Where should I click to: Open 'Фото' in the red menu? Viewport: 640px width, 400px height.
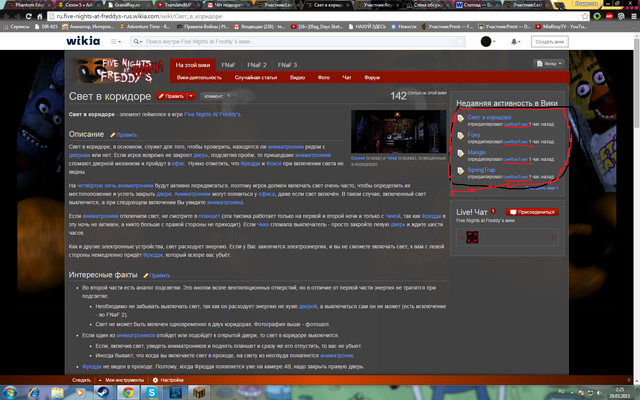click(324, 77)
